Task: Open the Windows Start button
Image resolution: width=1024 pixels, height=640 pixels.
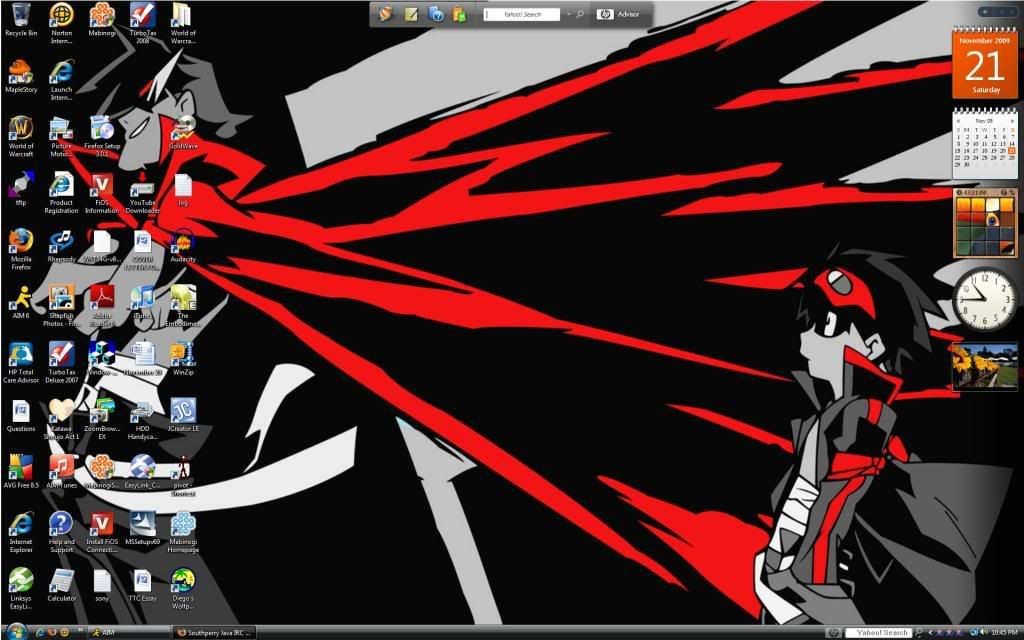Action: pos(15,632)
